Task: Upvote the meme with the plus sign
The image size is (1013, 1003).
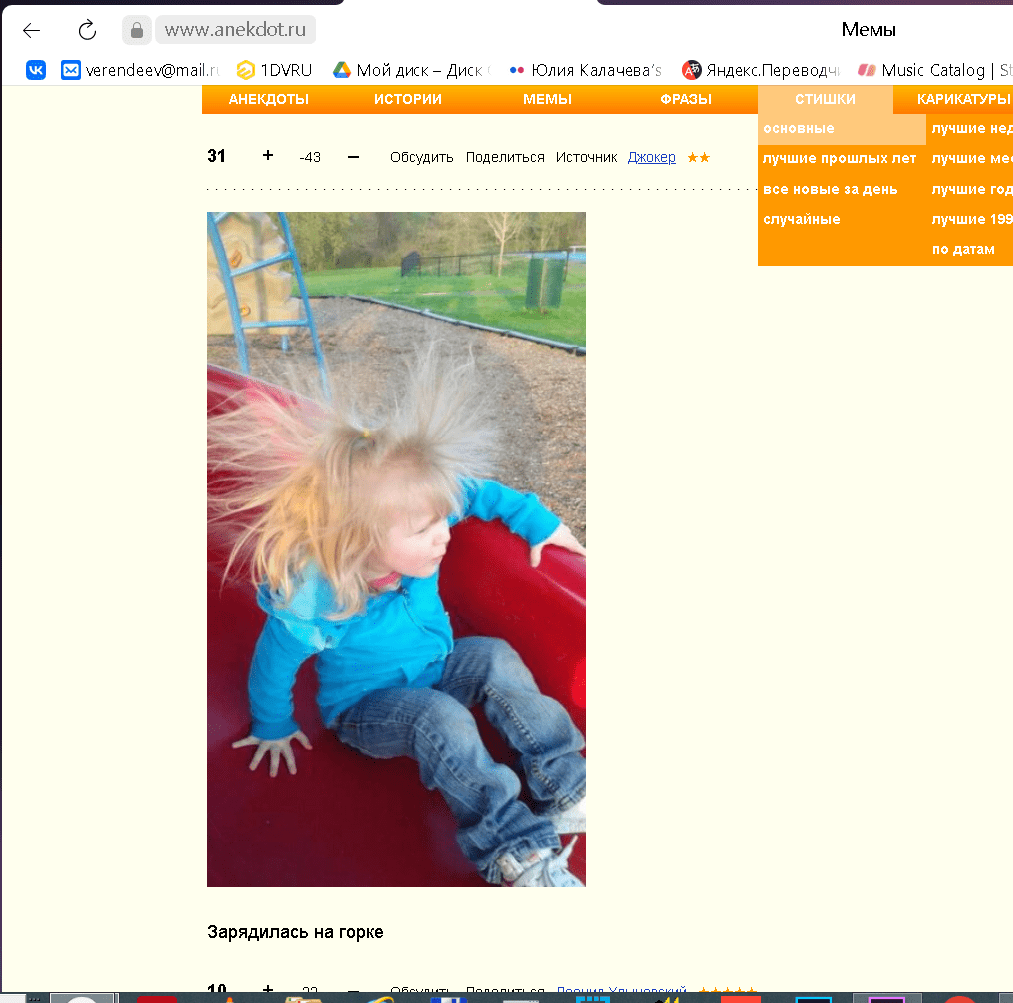Action: pyautogui.click(x=267, y=156)
